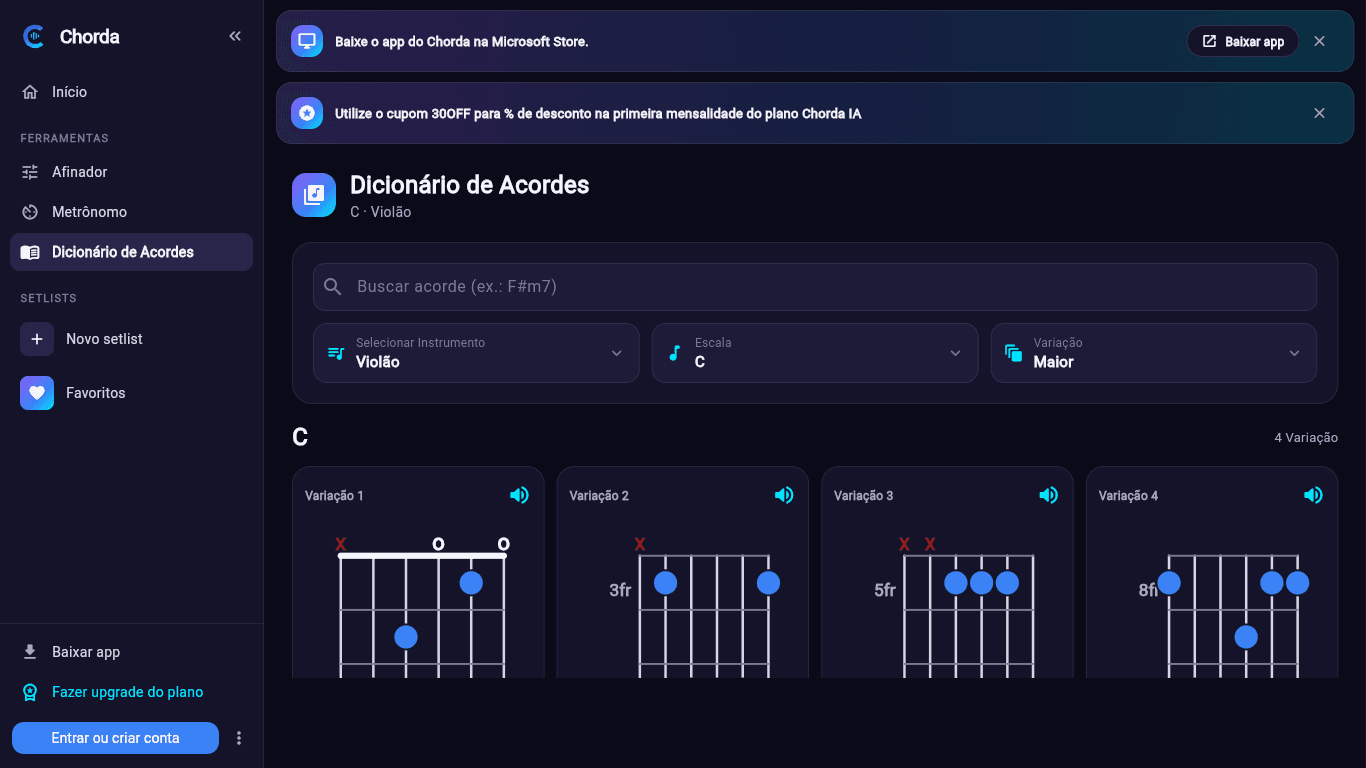Click the "3fr" fret label
This screenshot has width=1366, height=768.
(x=620, y=590)
